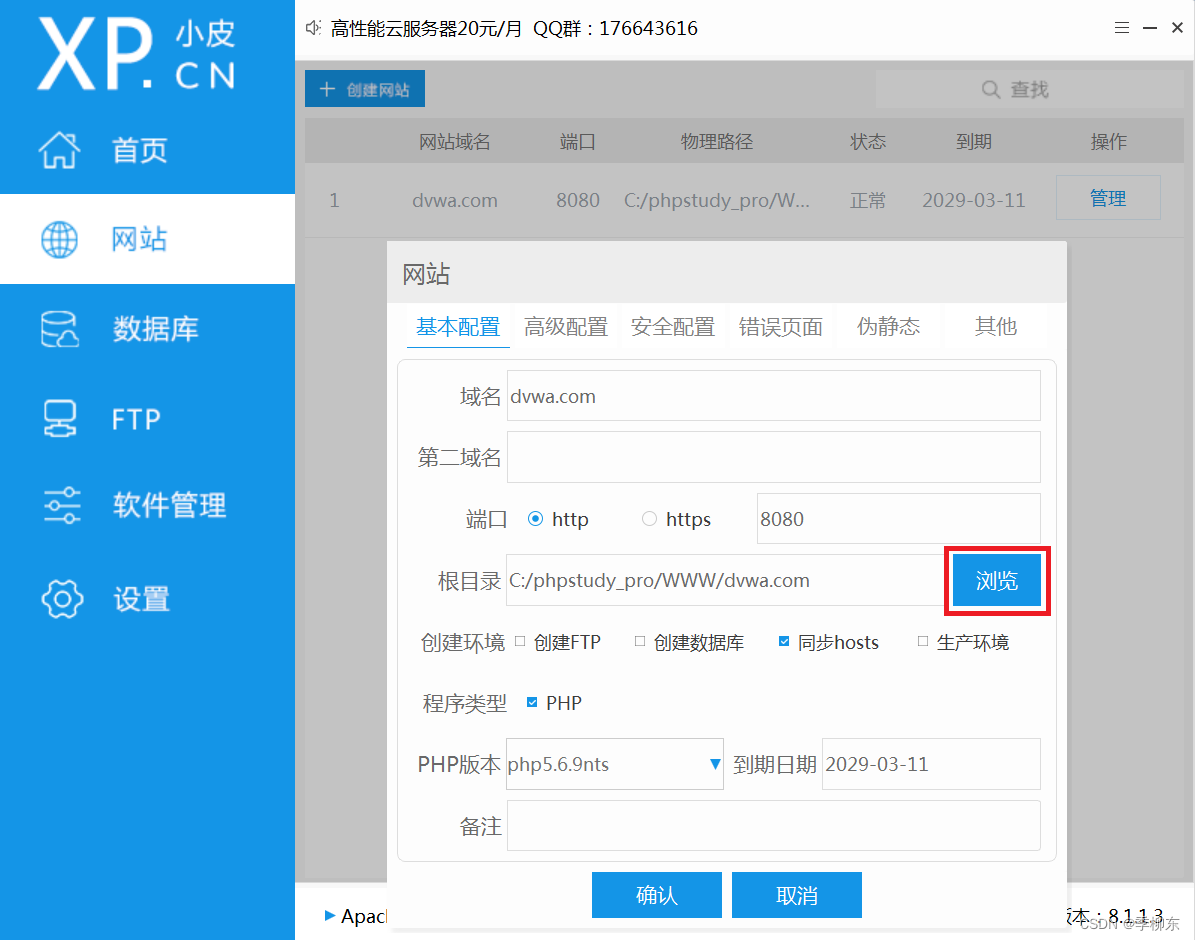
Task: Click the 取消 cancel button
Action: [x=796, y=895]
